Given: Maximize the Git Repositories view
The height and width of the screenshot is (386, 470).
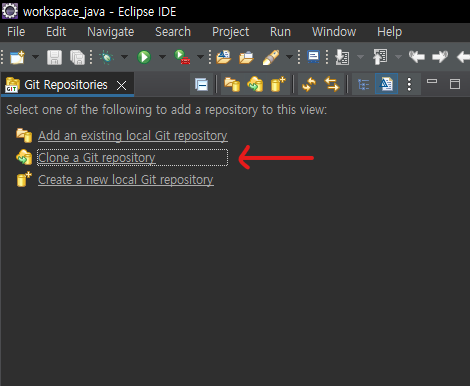Looking at the screenshot, I should coord(455,84).
